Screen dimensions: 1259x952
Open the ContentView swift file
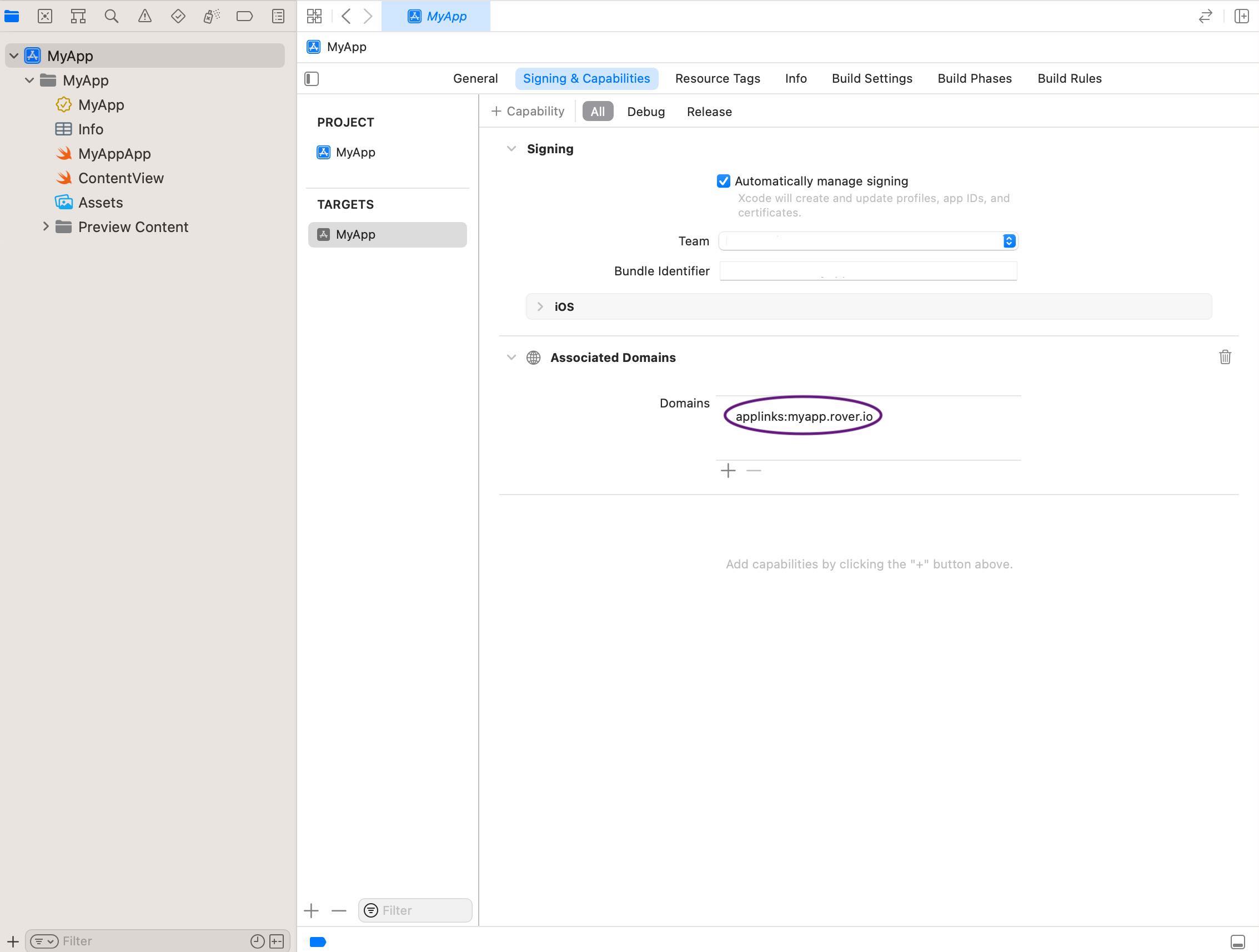(110, 178)
